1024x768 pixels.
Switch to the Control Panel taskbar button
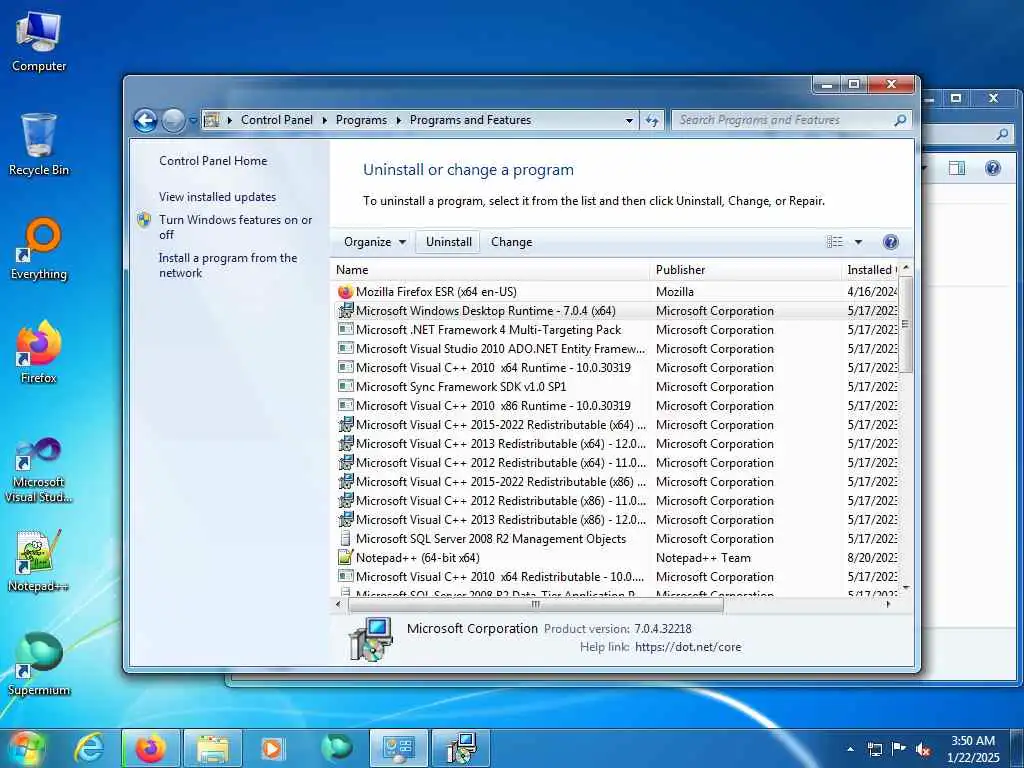click(398, 748)
